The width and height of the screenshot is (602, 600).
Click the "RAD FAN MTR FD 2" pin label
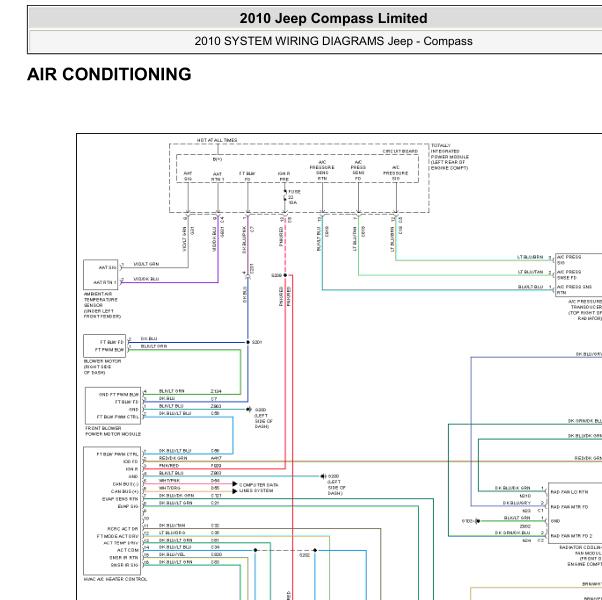(x=571, y=536)
